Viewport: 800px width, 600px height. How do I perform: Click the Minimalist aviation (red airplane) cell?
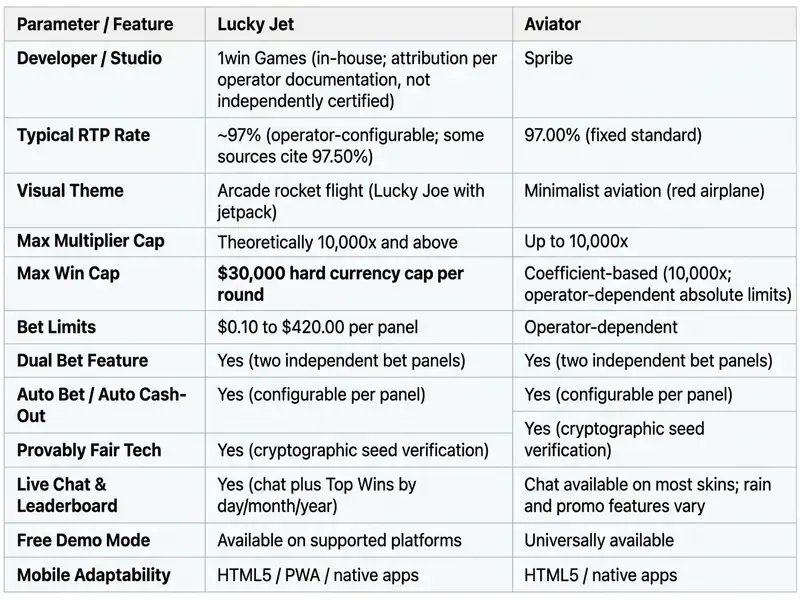click(x=654, y=201)
